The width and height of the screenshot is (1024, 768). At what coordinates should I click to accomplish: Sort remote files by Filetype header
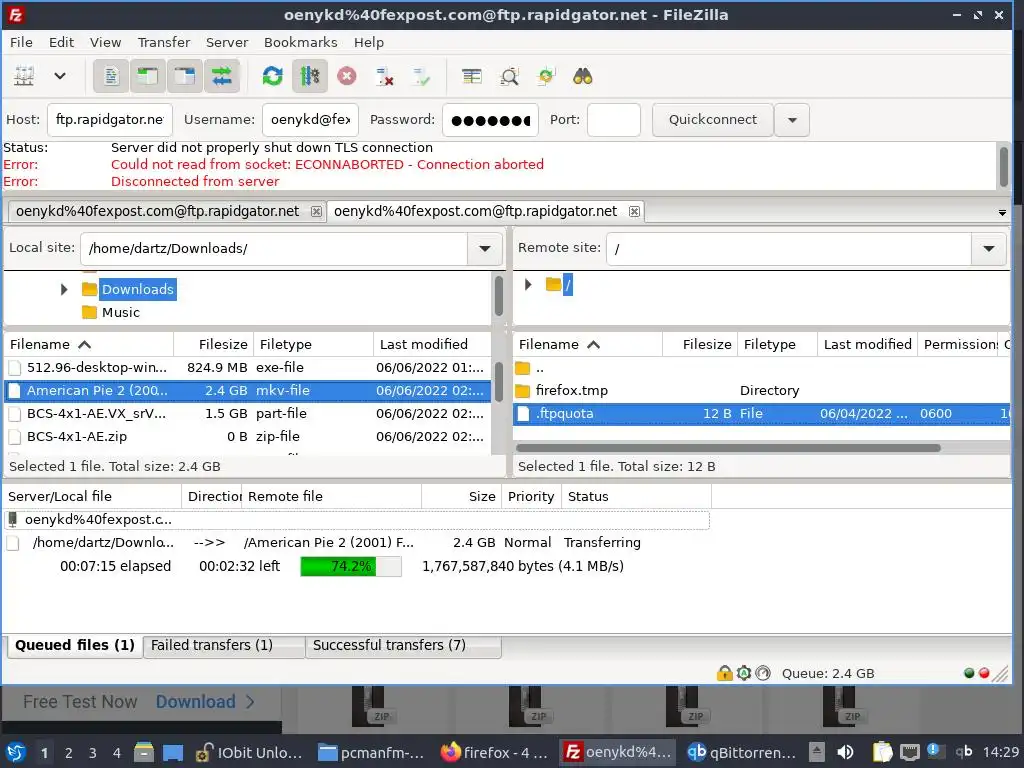click(x=777, y=344)
